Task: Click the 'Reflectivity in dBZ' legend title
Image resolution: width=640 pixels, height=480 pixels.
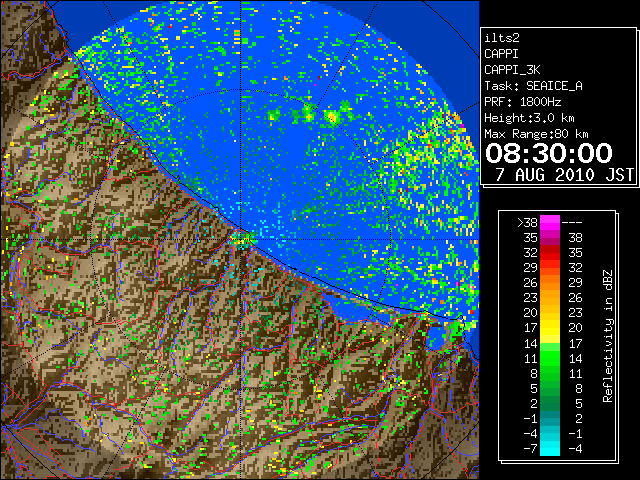Action: (x=608, y=336)
